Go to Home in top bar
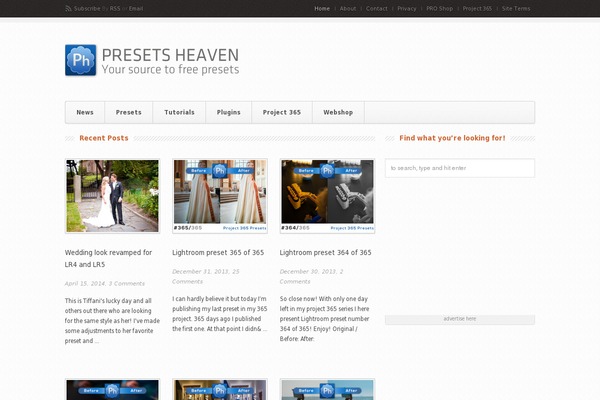This screenshot has width=600, height=400. click(322, 8)
